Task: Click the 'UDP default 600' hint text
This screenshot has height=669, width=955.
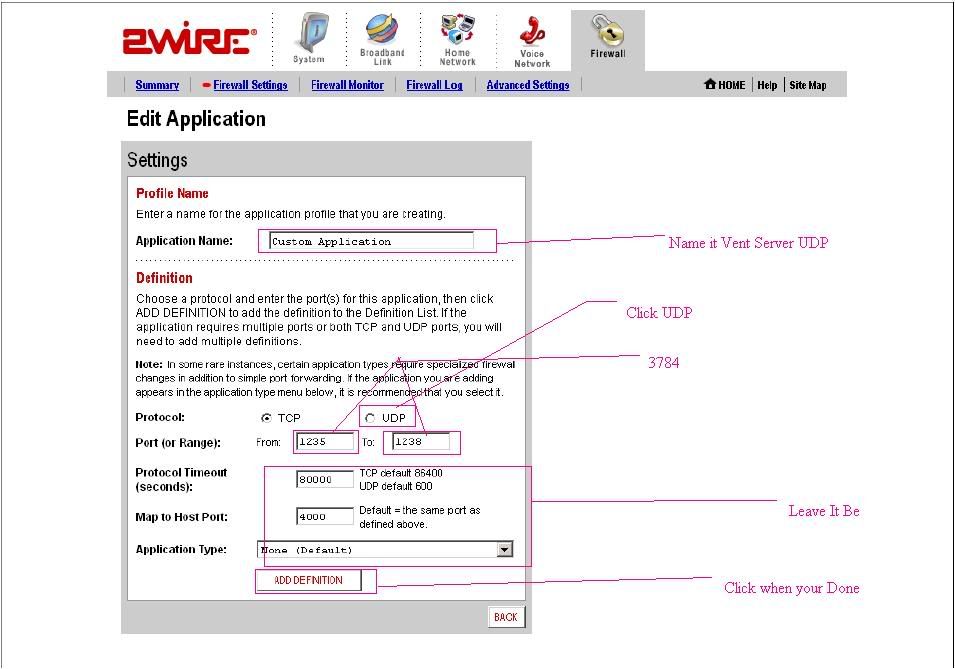Action: pyautogui.click(x=396, y=486)
